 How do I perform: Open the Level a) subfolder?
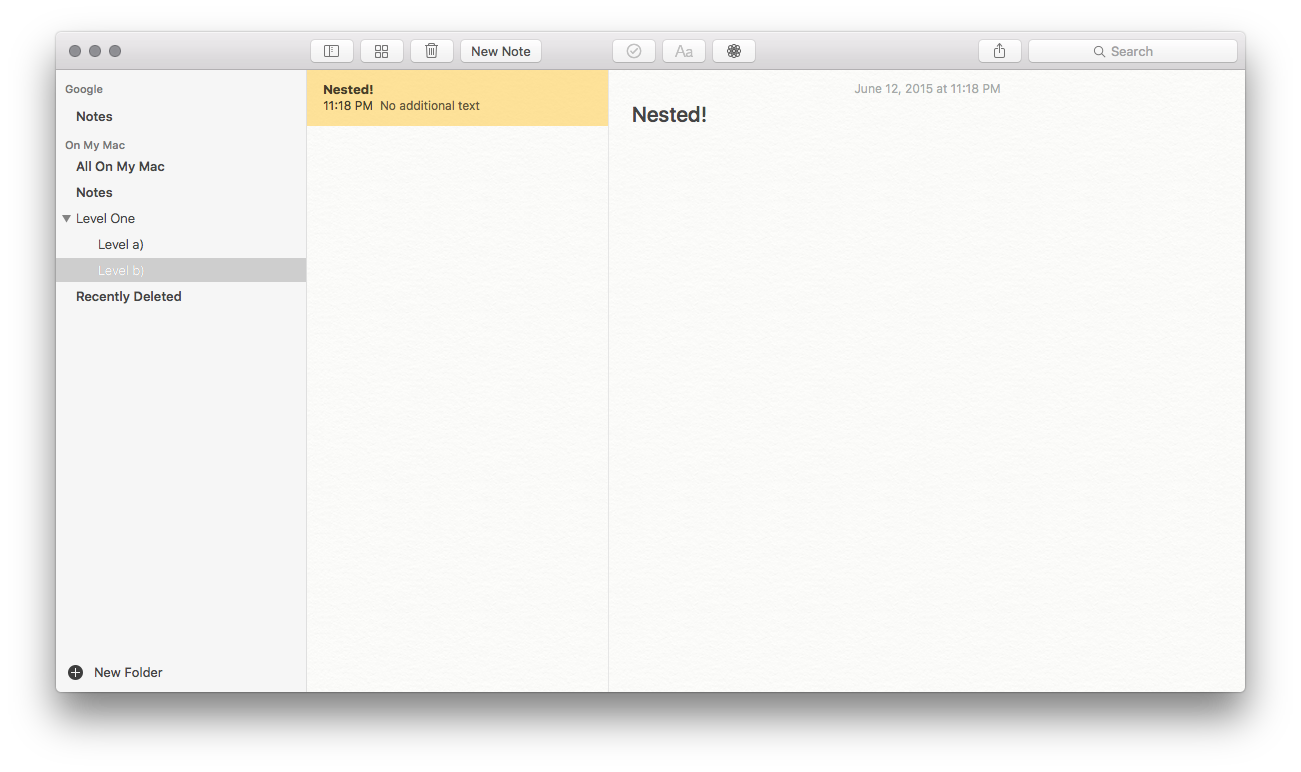181,244
